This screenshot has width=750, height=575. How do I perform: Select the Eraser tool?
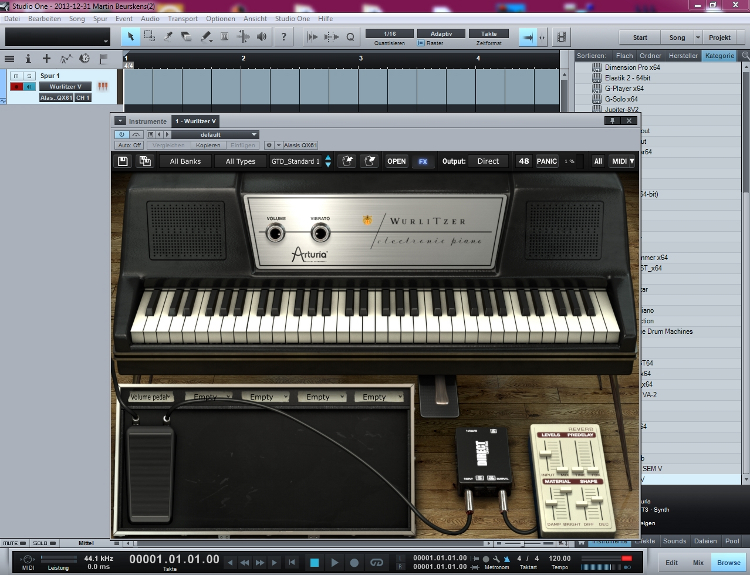187,36
